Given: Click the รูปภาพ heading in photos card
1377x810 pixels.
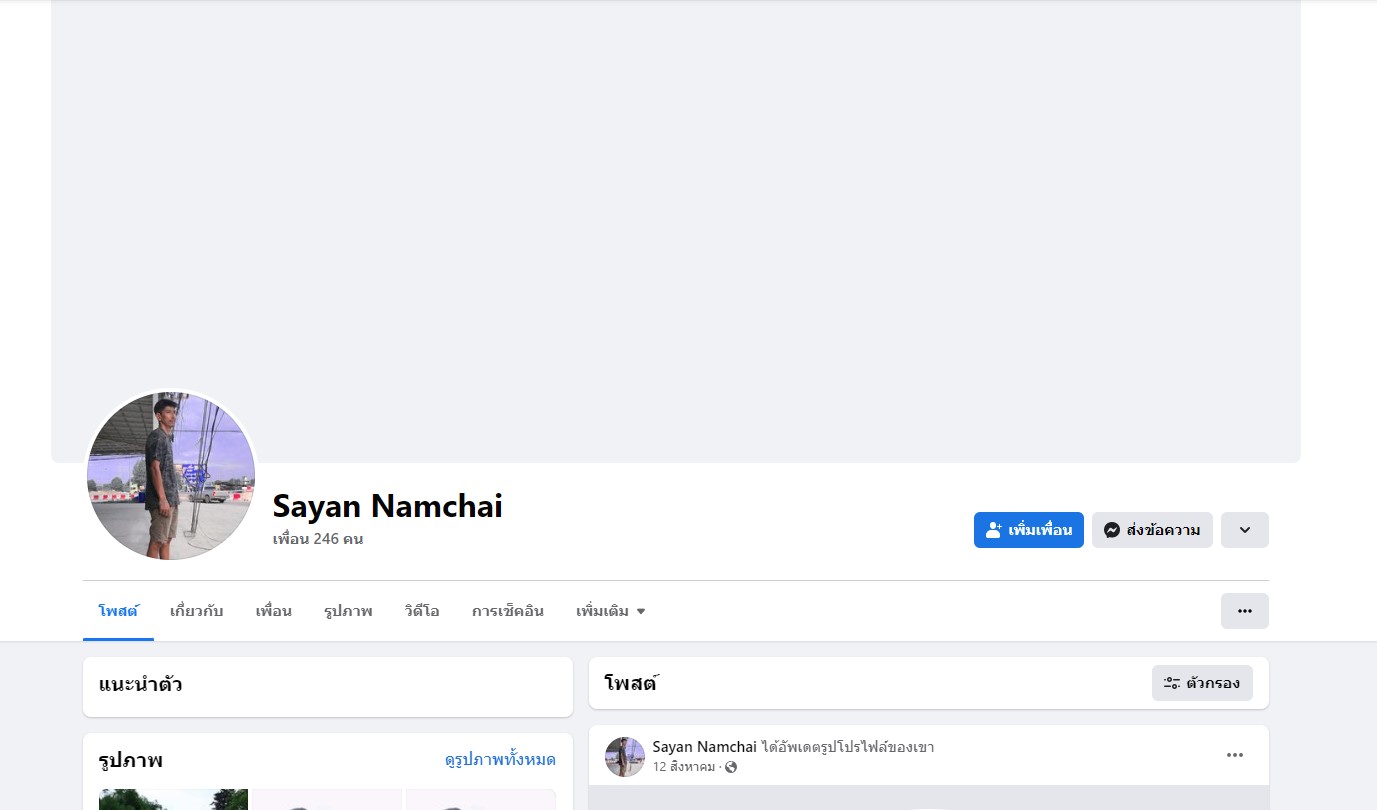Looking at the screenshot, I should (x=131, y=760).
